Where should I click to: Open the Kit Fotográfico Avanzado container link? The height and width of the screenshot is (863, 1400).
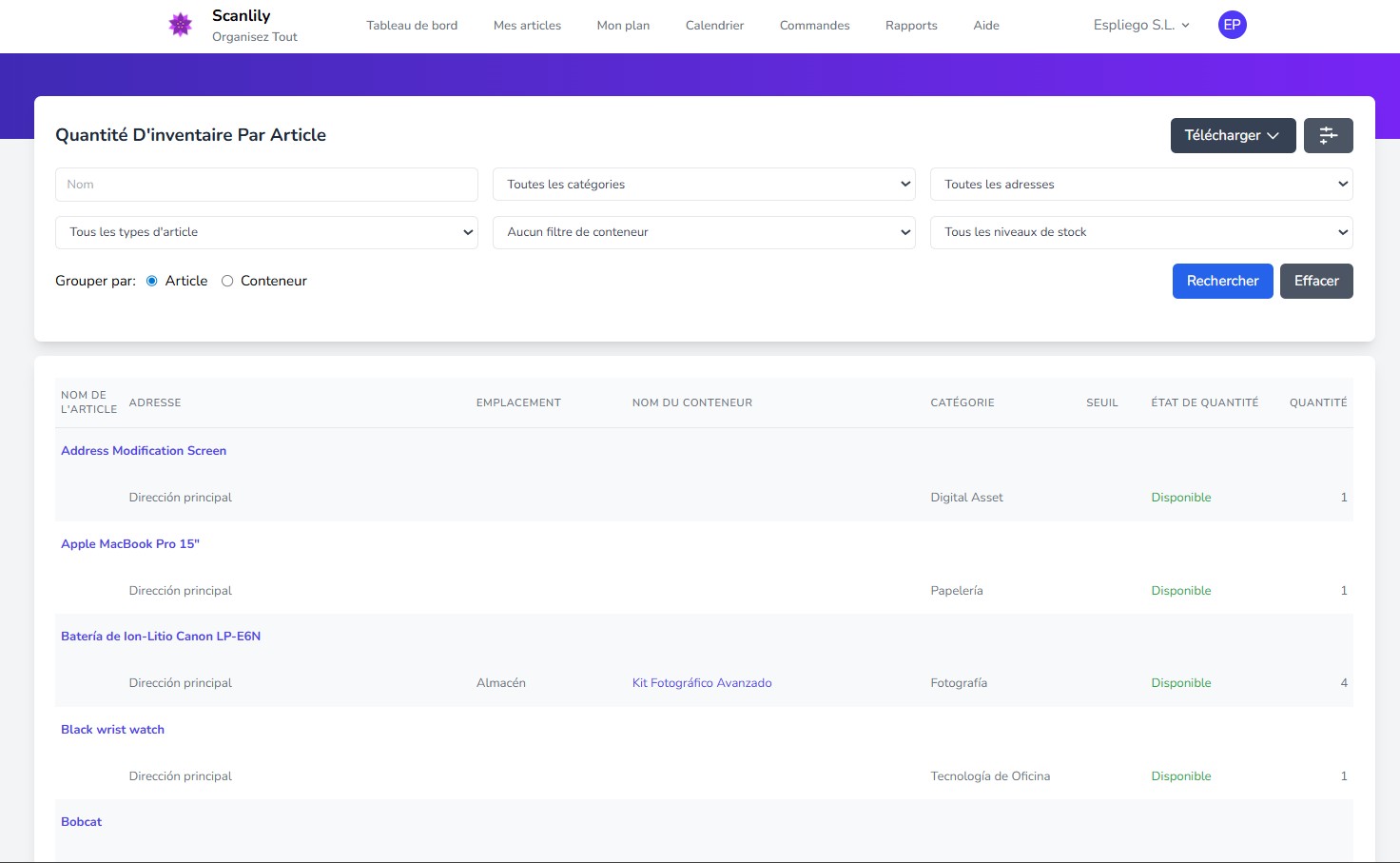[702, 683]
